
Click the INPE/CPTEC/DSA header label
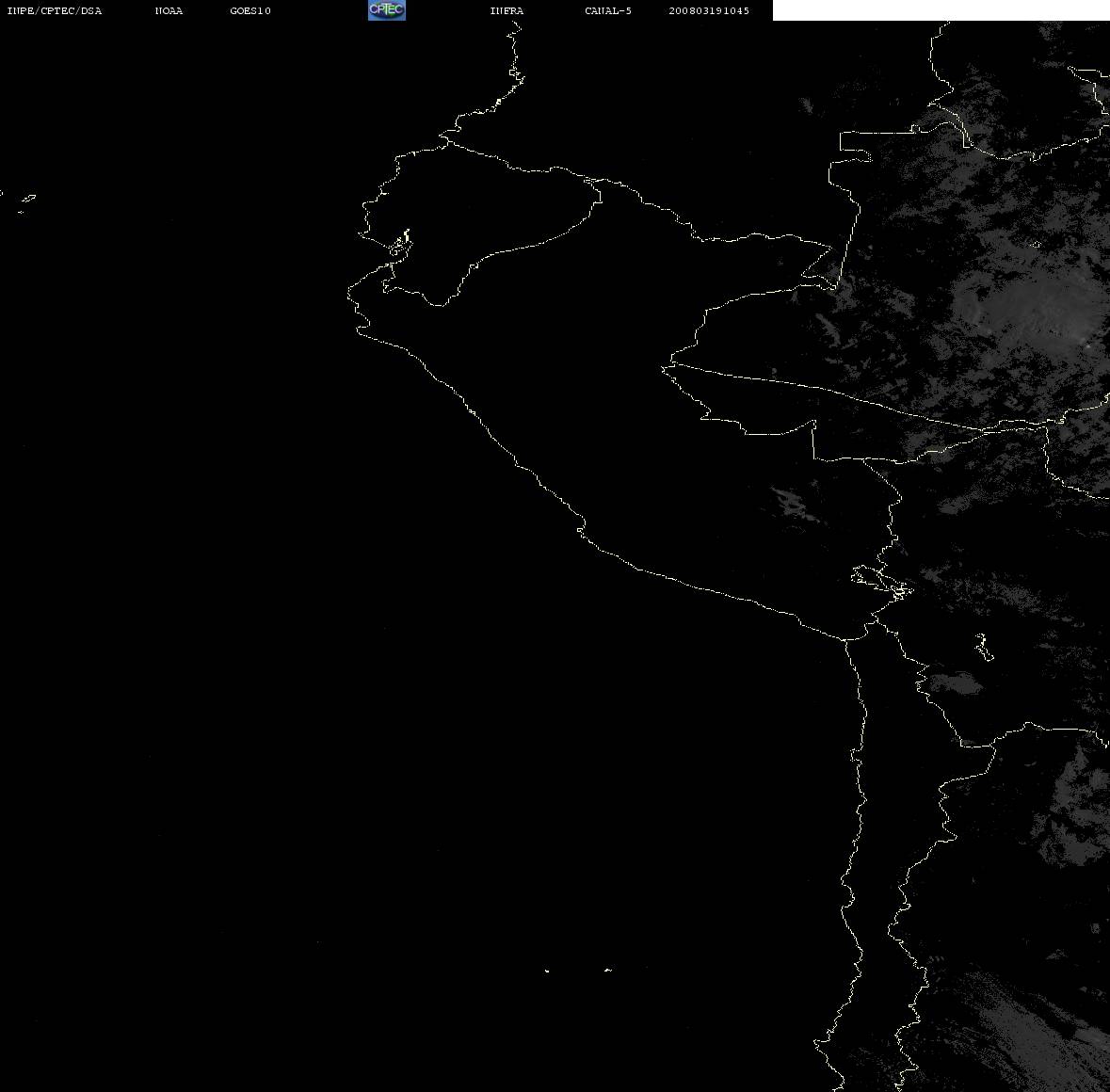point(55,10)
